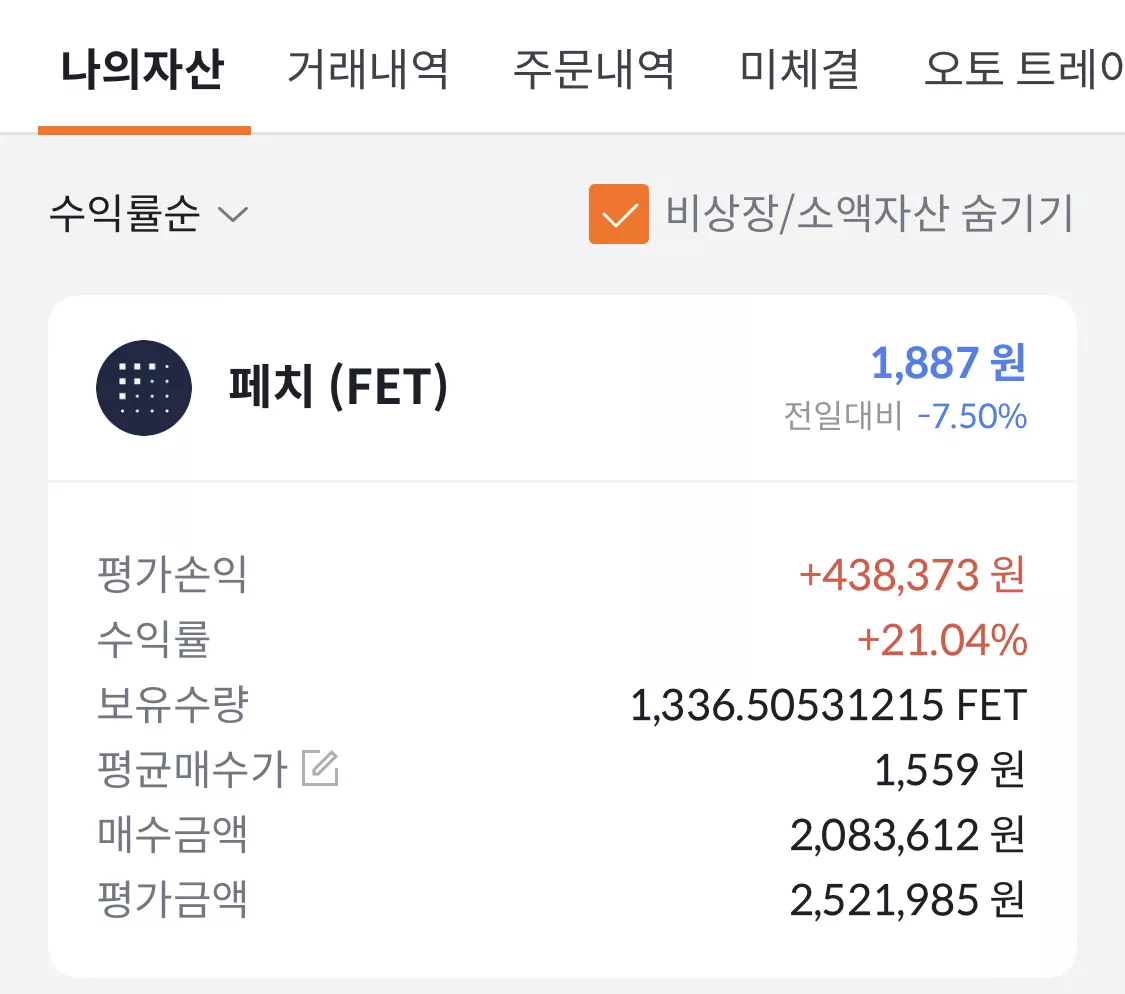Click the current price 1,887 원
Viewport: 1125px width, 994px height.
point(949,362)
